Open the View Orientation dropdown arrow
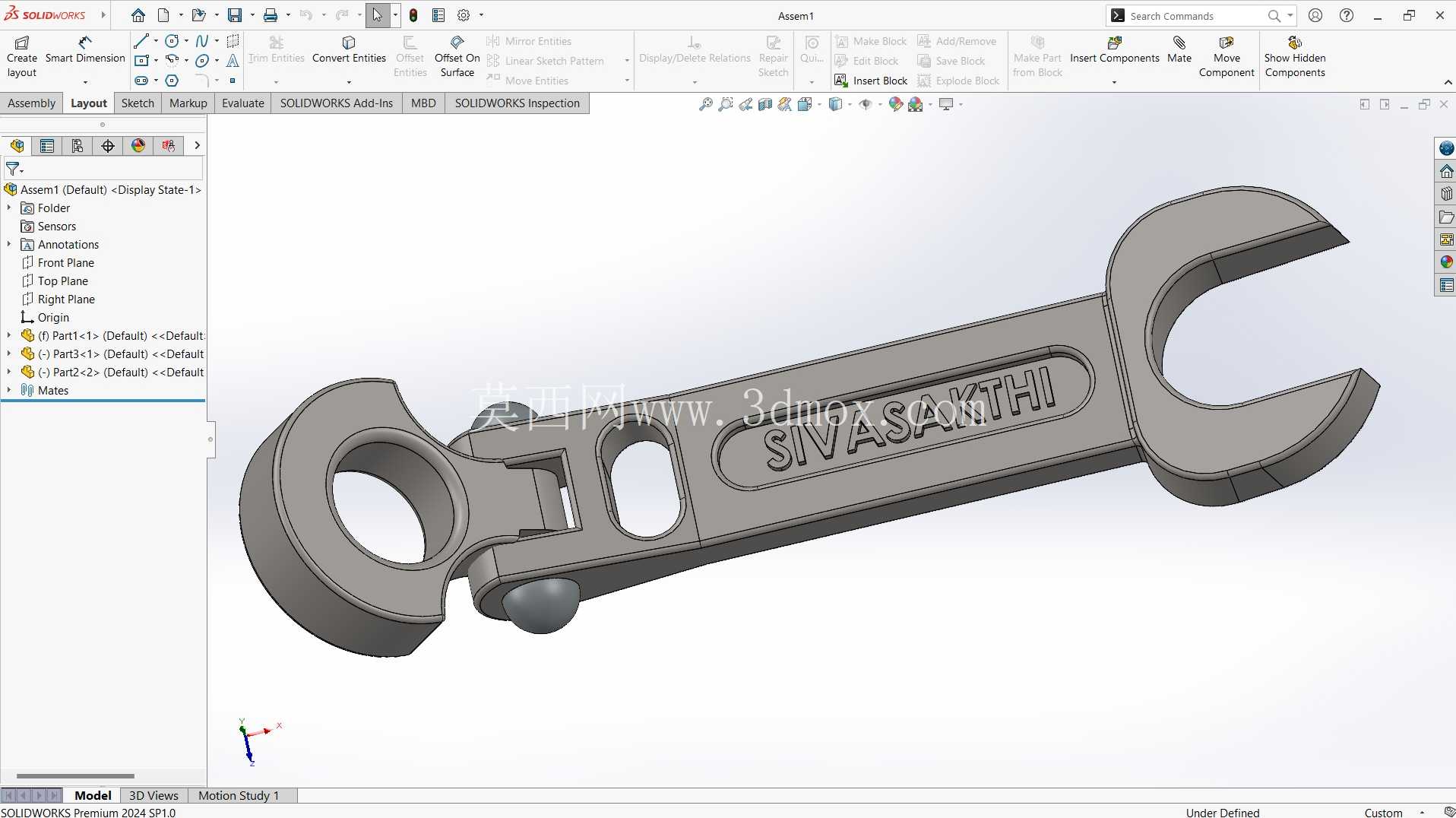This screenshot has width=1456, height=818. click(x=819, y=104)
